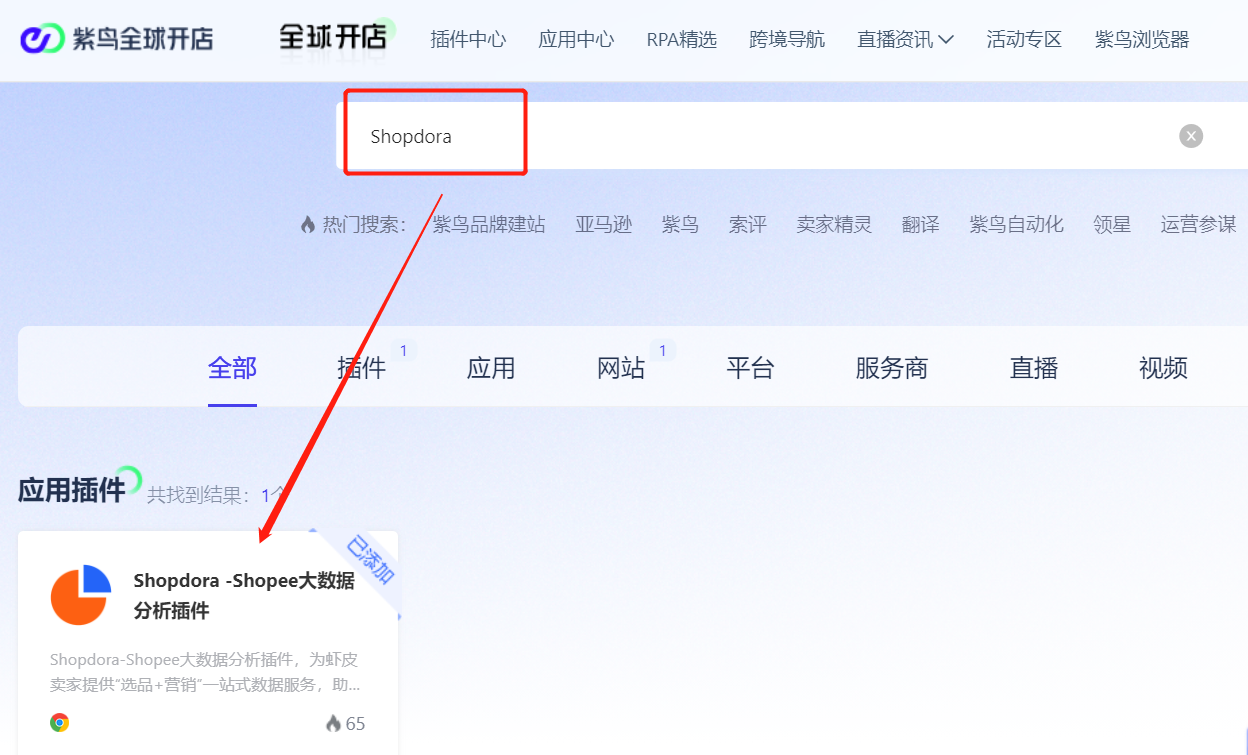Search hot keyword 紫鸟自动化
The width and height of the screenshot is (1248, 755).
[x=1017, y=224]
